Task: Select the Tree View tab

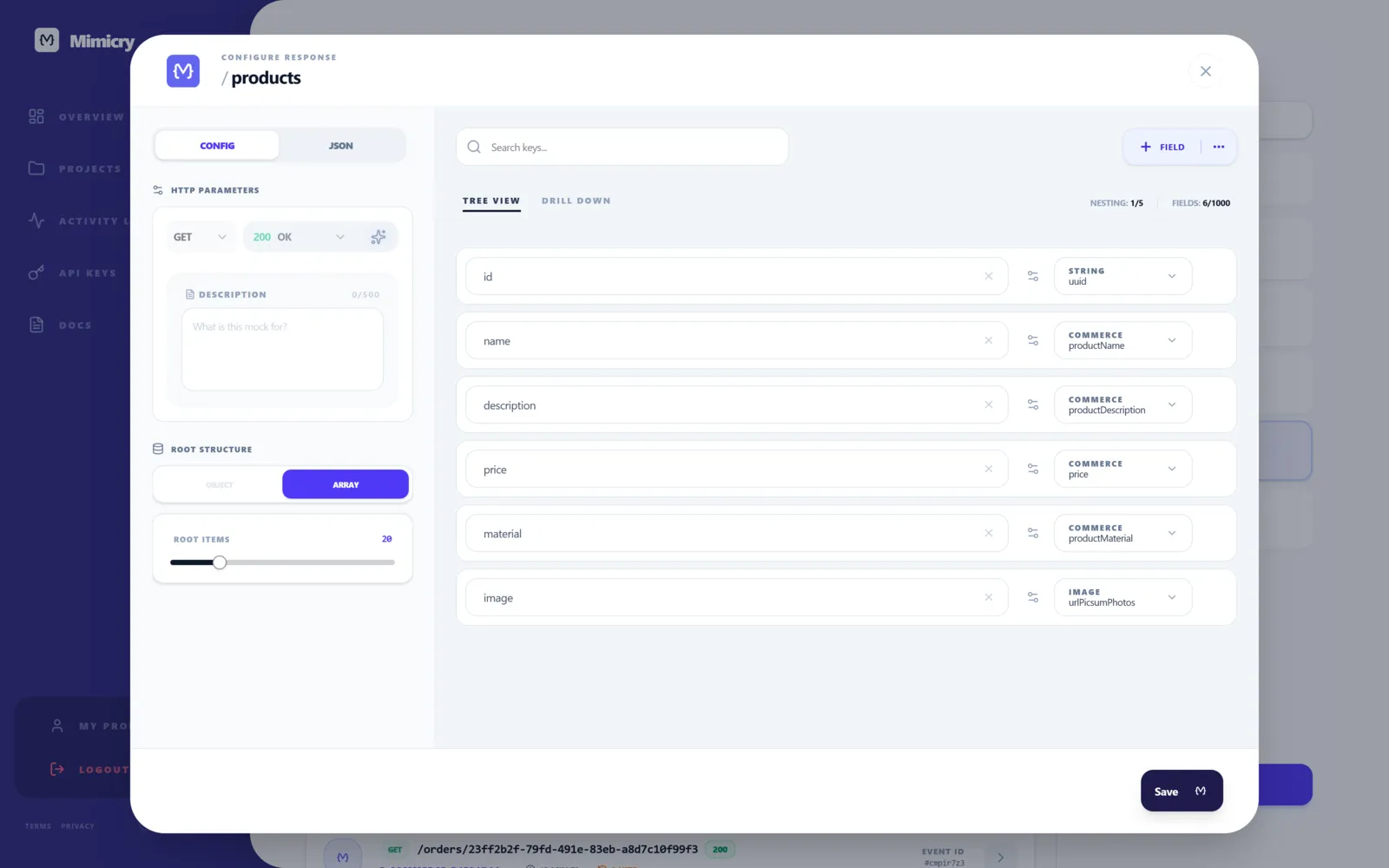Action: point(491,201)
